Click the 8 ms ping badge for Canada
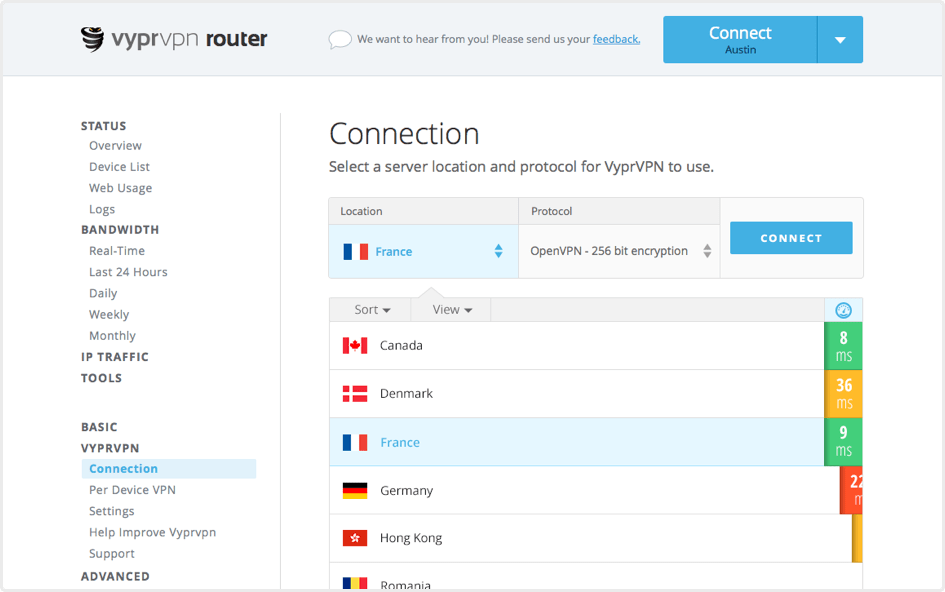The image size is (945, 592). point(843,345)
